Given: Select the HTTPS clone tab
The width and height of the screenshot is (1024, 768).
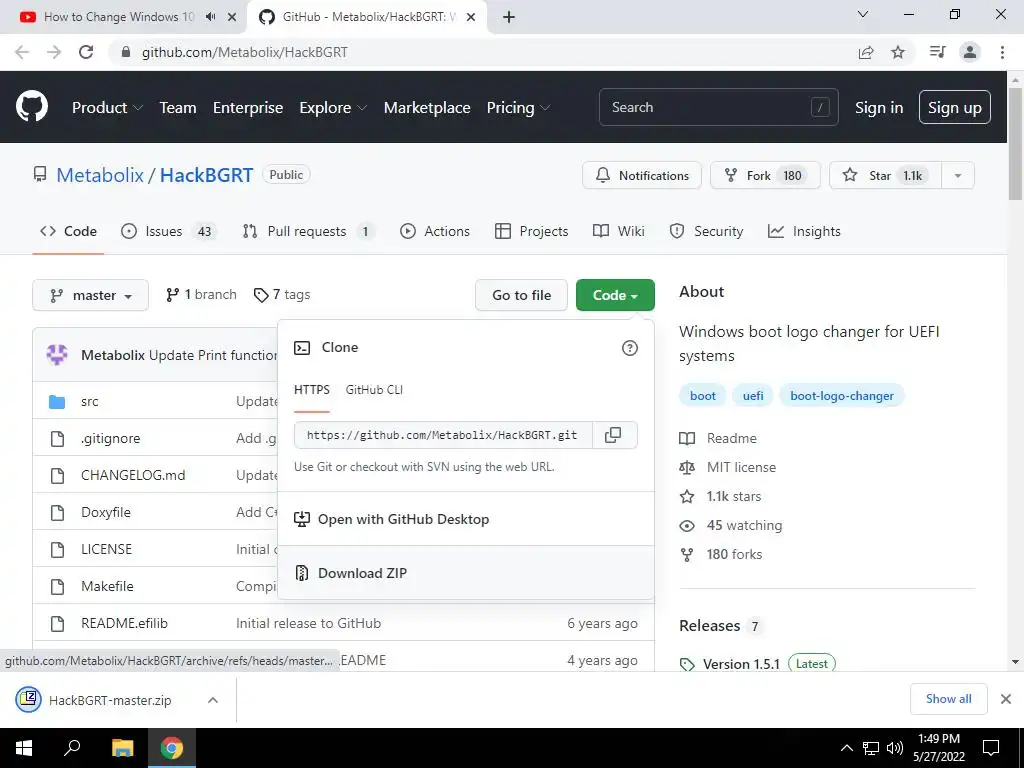Looking at the screenshot, I should 312,390.
